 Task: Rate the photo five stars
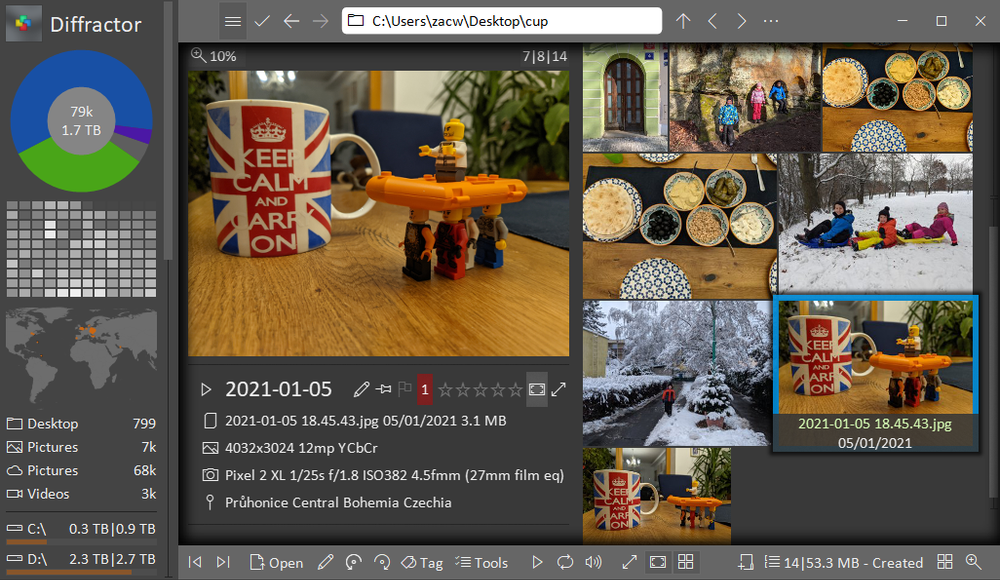pos(515,390)
